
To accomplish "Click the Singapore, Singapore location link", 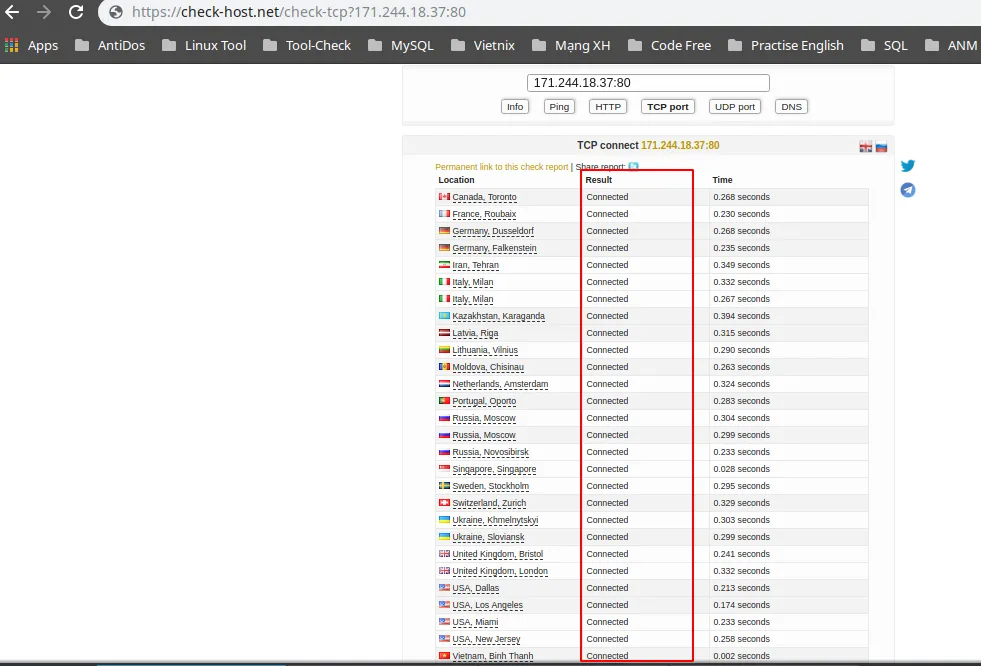I will click(493, 469).
